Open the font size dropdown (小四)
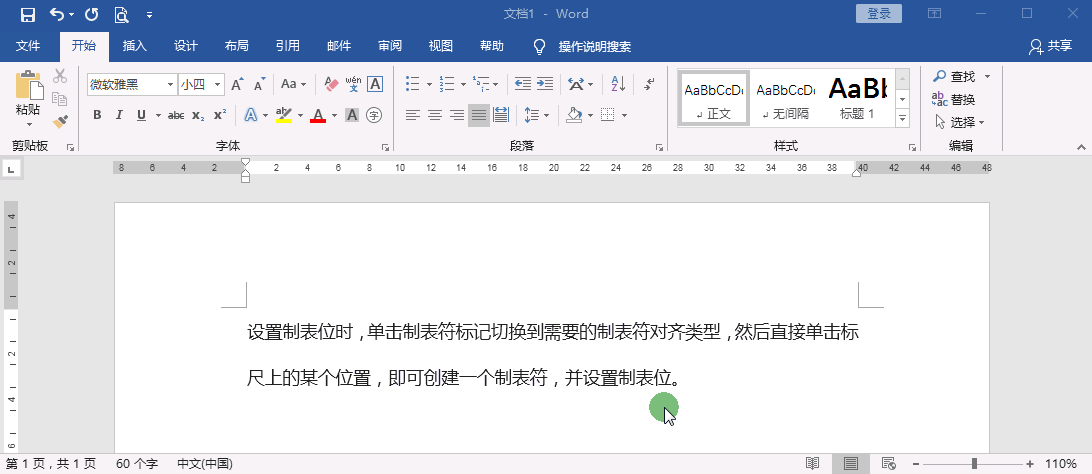The width and height of the screenshot is (1092, 474). 218,85
